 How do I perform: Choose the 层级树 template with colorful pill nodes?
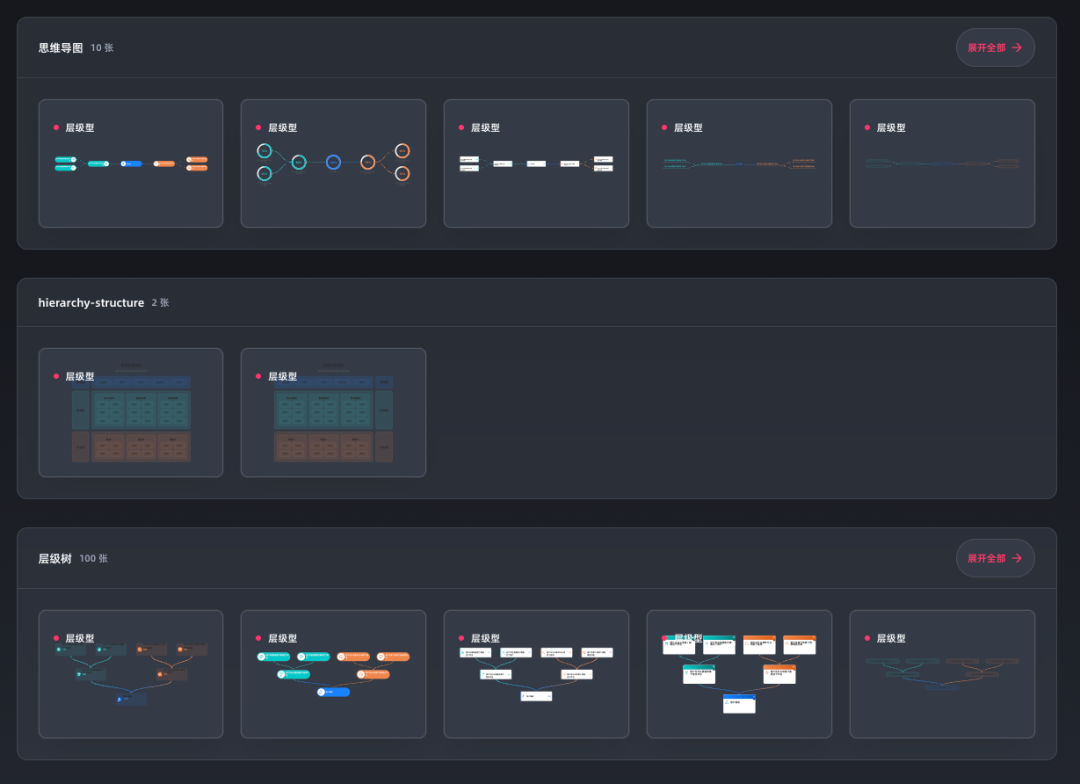point(333,675)
